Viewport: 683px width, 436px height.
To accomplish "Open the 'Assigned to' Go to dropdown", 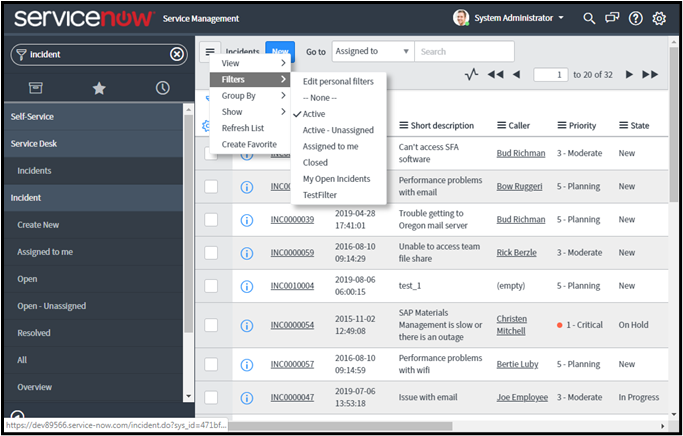I will pos(372,51).
